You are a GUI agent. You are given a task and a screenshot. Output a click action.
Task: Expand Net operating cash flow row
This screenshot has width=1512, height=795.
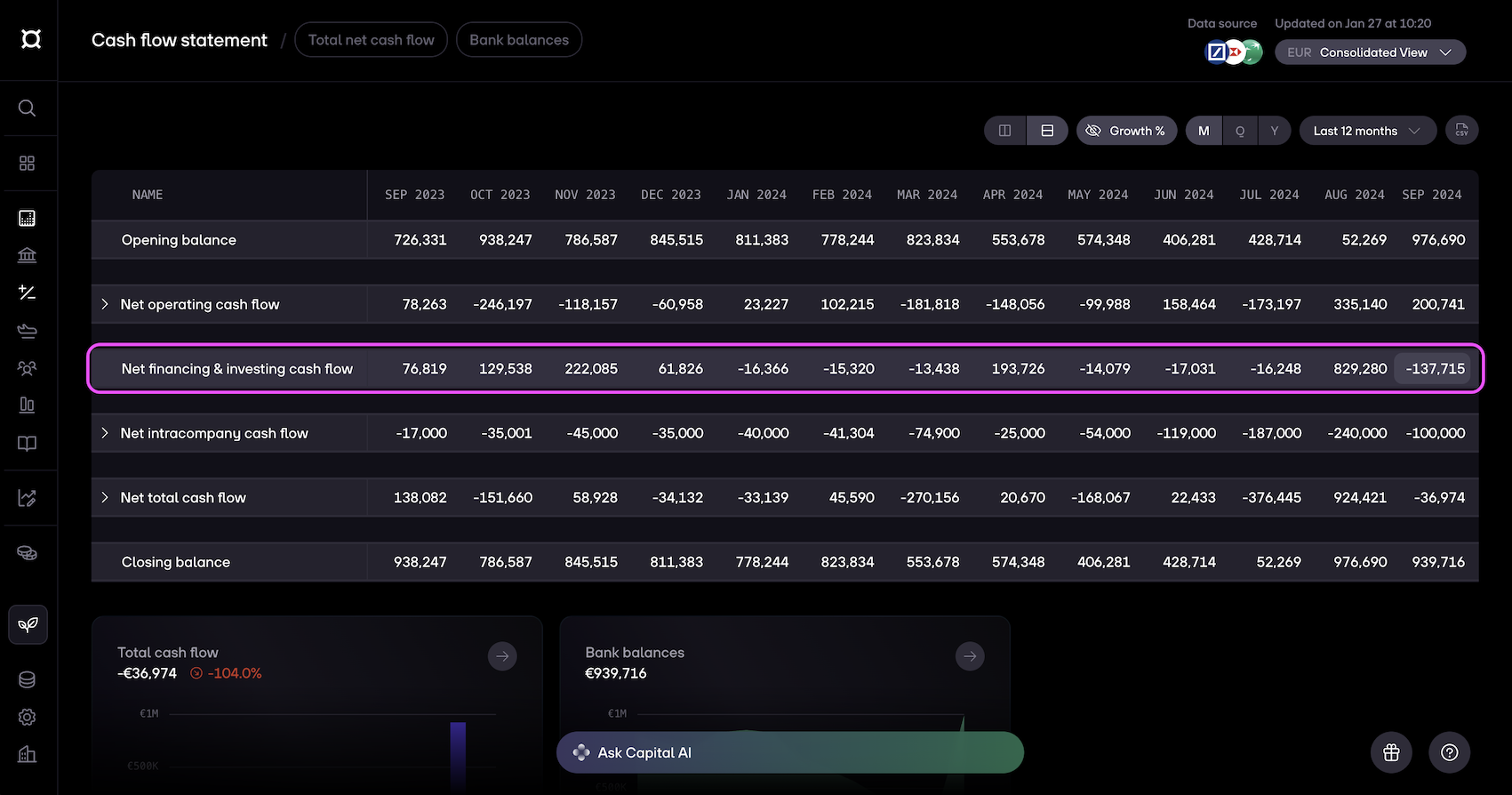point(105,304)
